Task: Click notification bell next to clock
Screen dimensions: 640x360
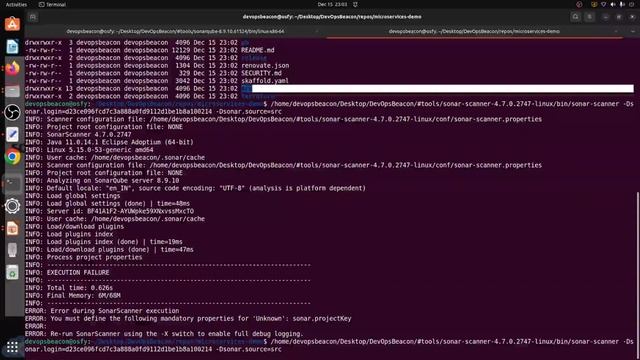Action: pos(355,4)
